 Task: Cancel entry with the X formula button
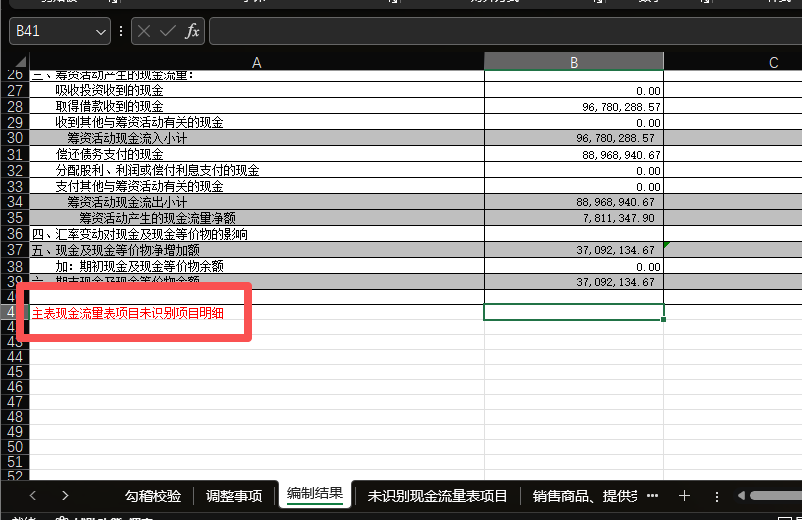(144, 31)
